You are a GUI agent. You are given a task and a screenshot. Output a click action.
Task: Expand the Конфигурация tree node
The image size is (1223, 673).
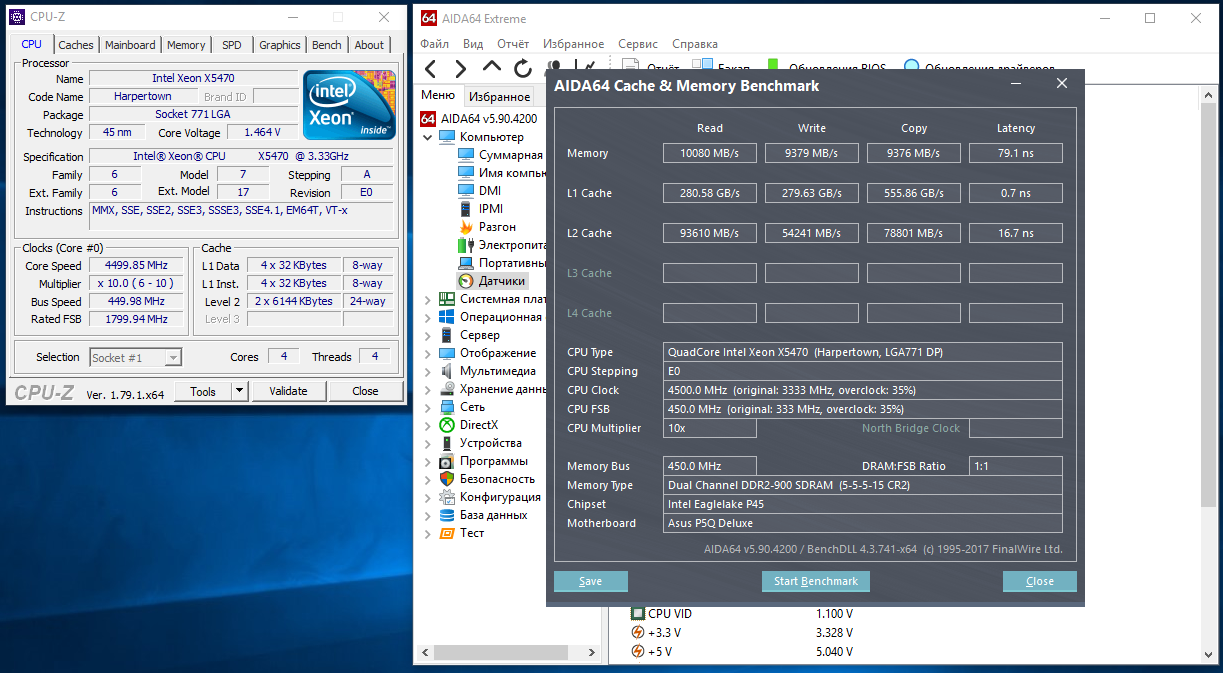click(x=428, y=497)
